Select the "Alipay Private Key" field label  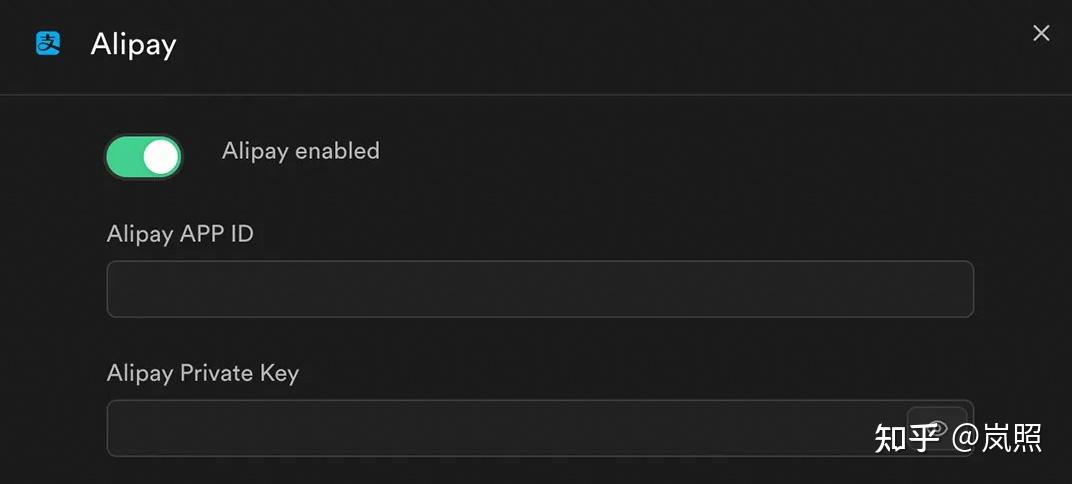click(203, 373)
